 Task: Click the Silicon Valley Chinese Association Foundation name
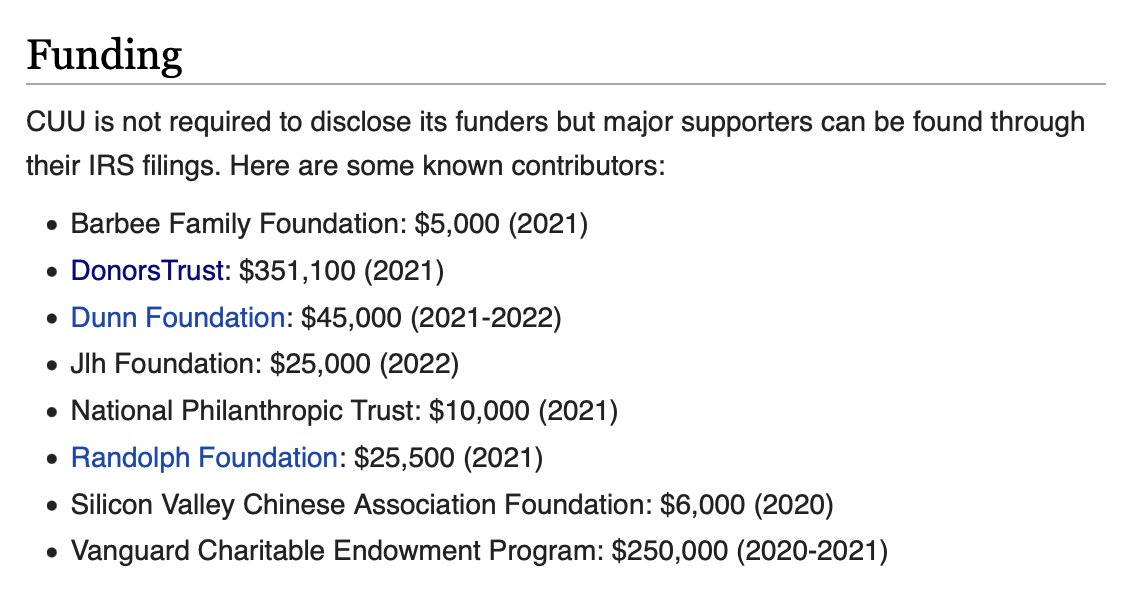tap(358, 505)
